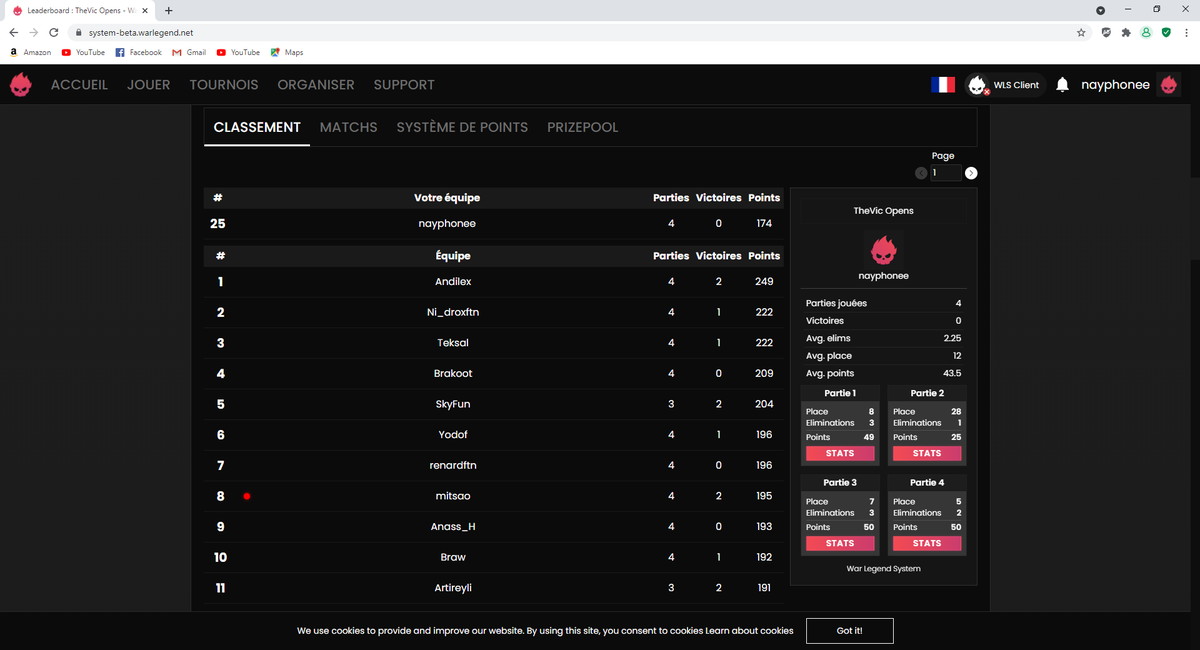Open the TOURNOIS menu
The image size is (1200, 650).
click(x=224, y=85)
